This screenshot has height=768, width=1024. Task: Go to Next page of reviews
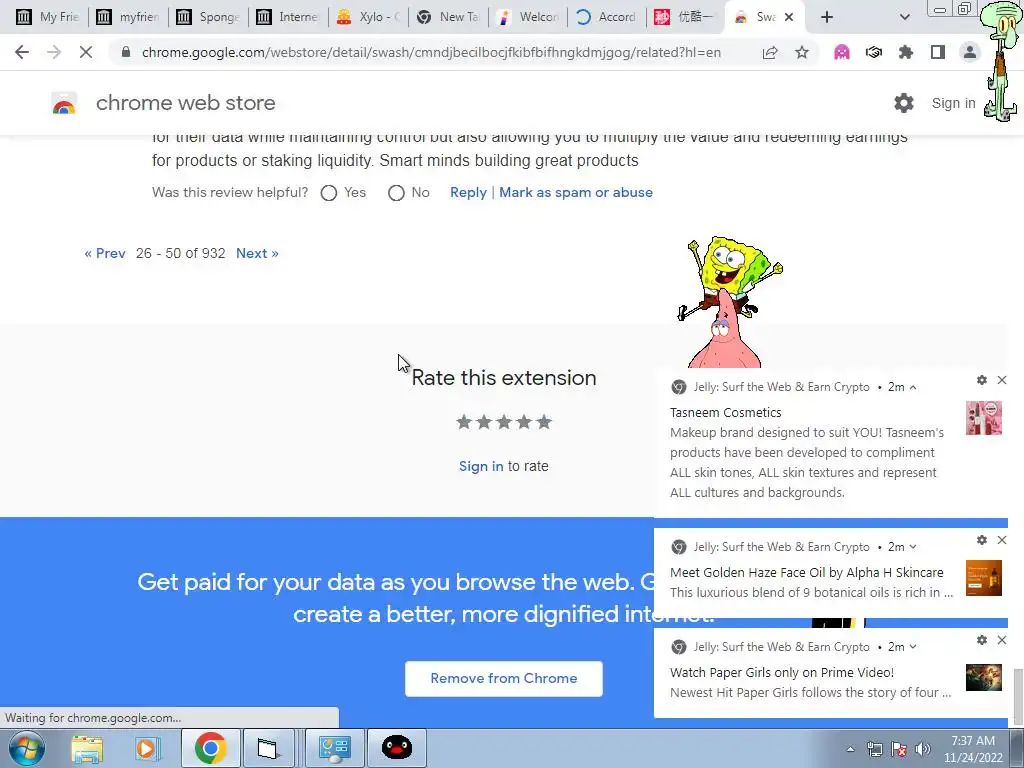click(257, 253)
